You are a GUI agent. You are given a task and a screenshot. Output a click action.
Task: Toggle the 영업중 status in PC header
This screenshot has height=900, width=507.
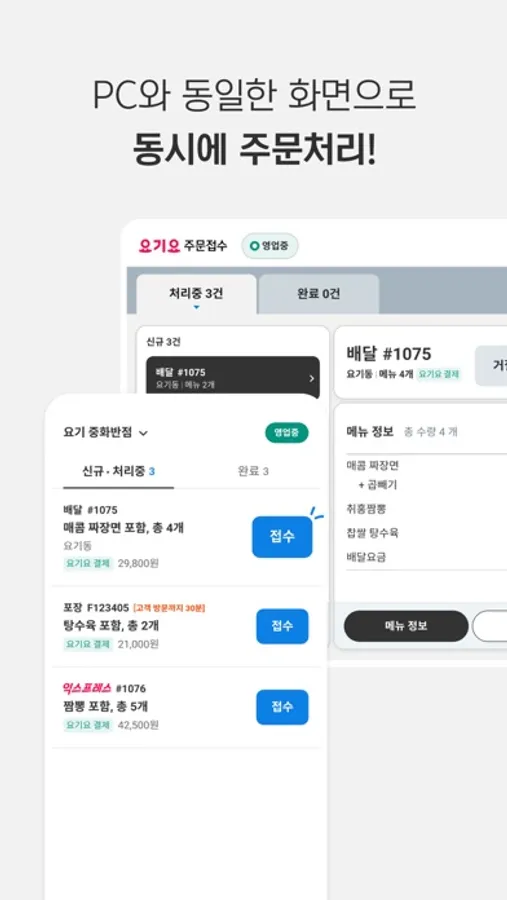[x=269, y=246]
